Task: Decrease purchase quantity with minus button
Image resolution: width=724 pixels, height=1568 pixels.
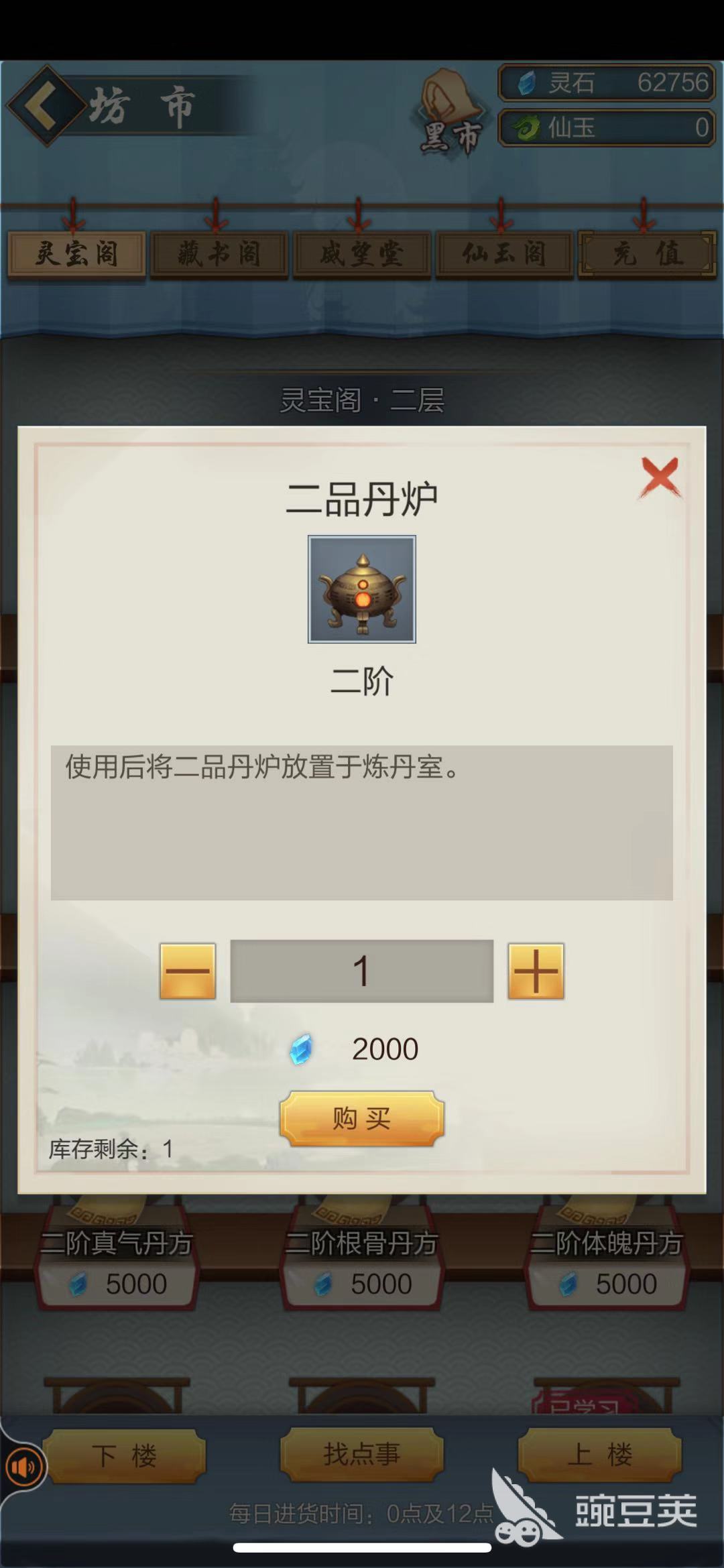Action: coord(188,971)
